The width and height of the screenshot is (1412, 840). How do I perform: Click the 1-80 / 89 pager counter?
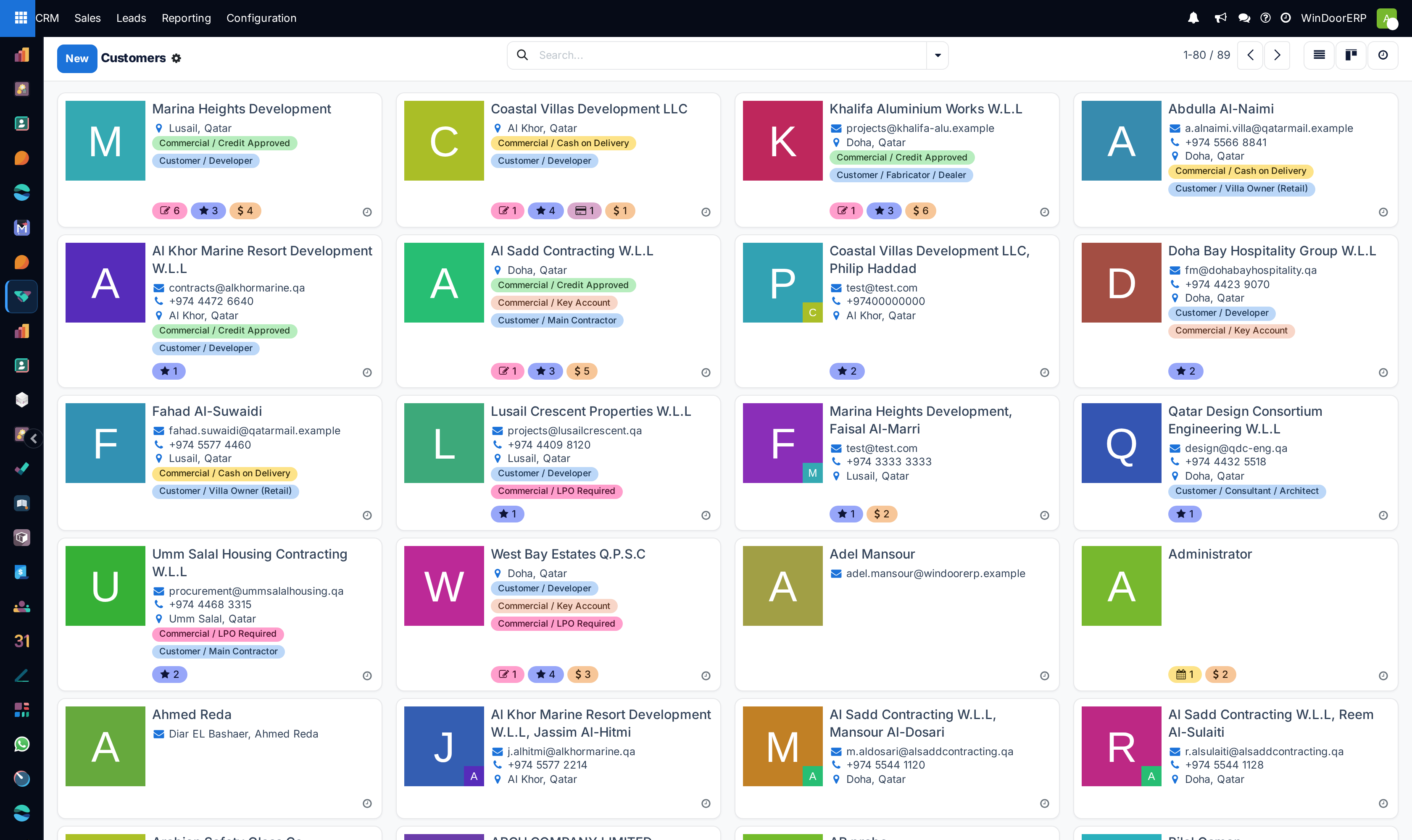pos(1207,55)
